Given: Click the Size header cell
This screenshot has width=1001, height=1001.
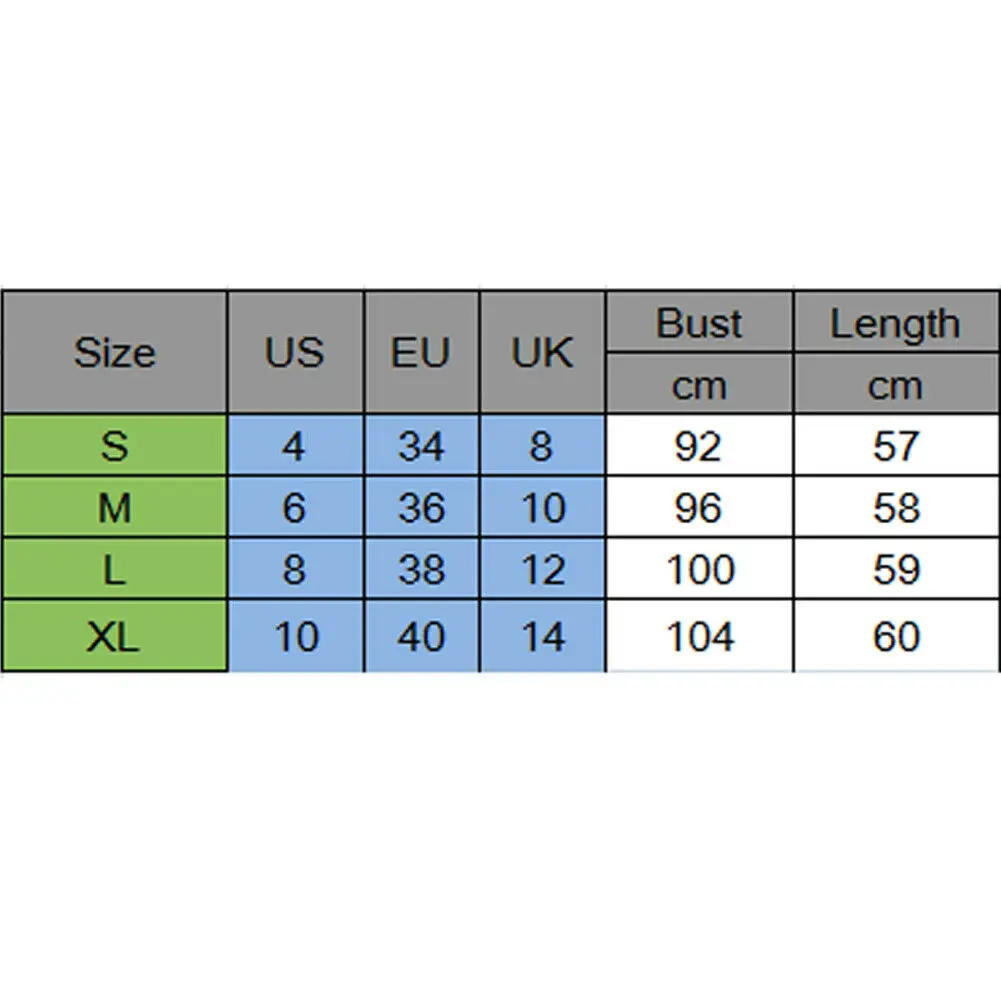Looking at the screenshot, I should coord(114,352).
